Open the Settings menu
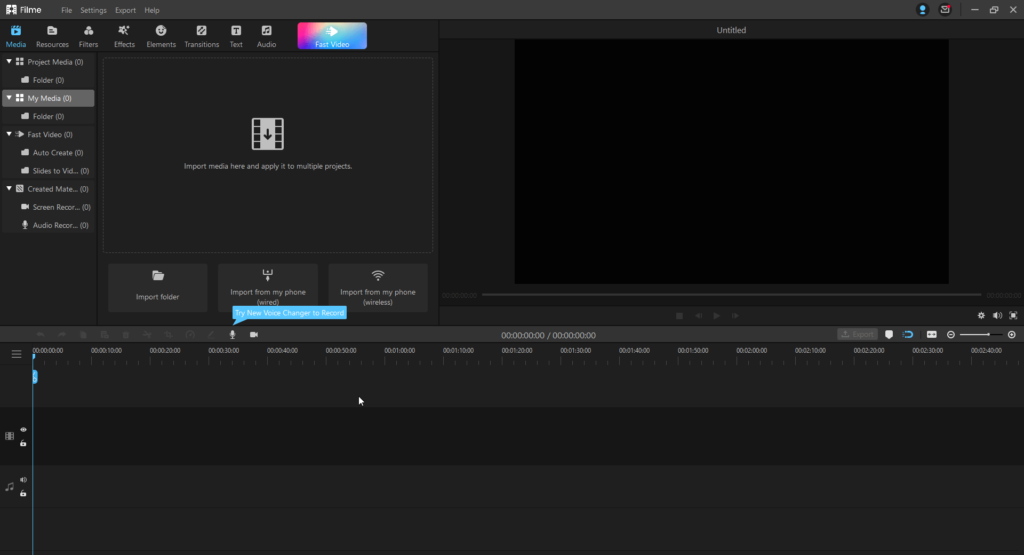The height and width of the screenshot is (555, 1024). [93, 10]
